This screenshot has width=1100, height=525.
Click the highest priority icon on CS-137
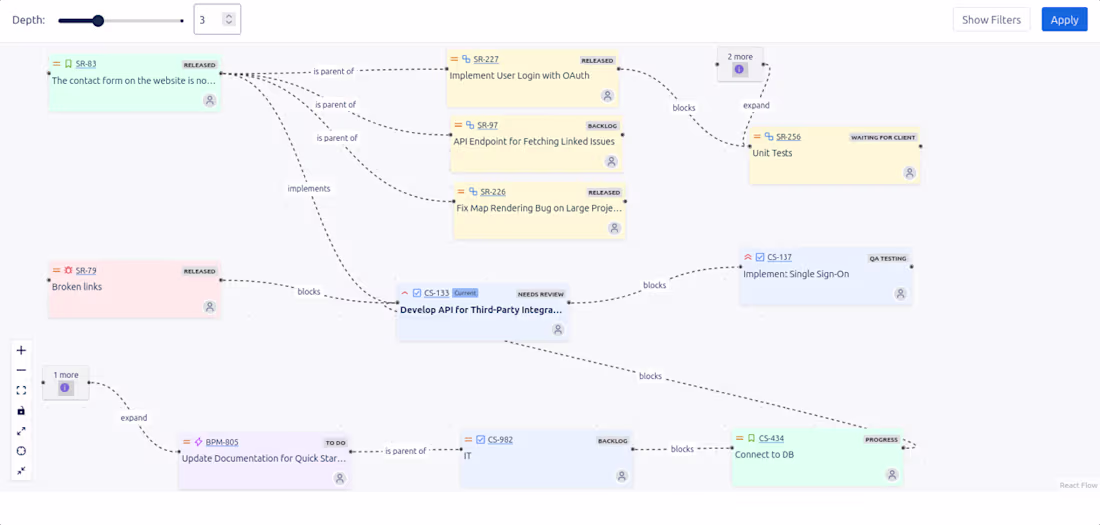(x=748, y=257)
